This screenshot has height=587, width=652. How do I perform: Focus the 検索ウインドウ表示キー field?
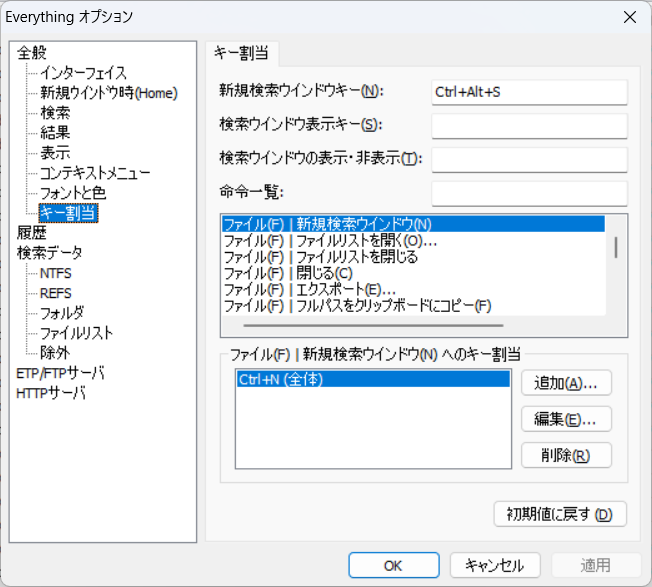529,126
